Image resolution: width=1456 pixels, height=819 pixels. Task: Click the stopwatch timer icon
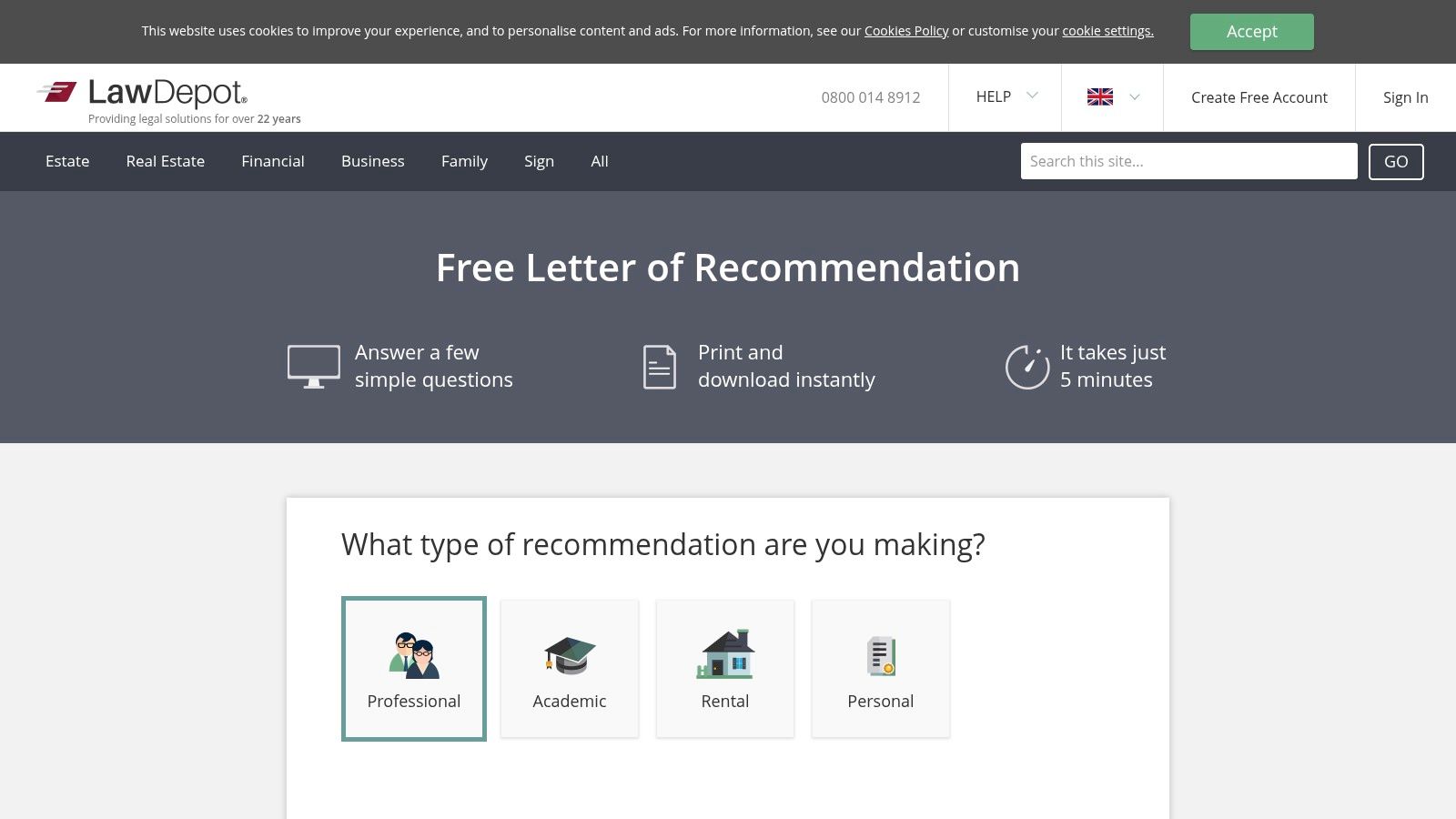[1027, 367]
